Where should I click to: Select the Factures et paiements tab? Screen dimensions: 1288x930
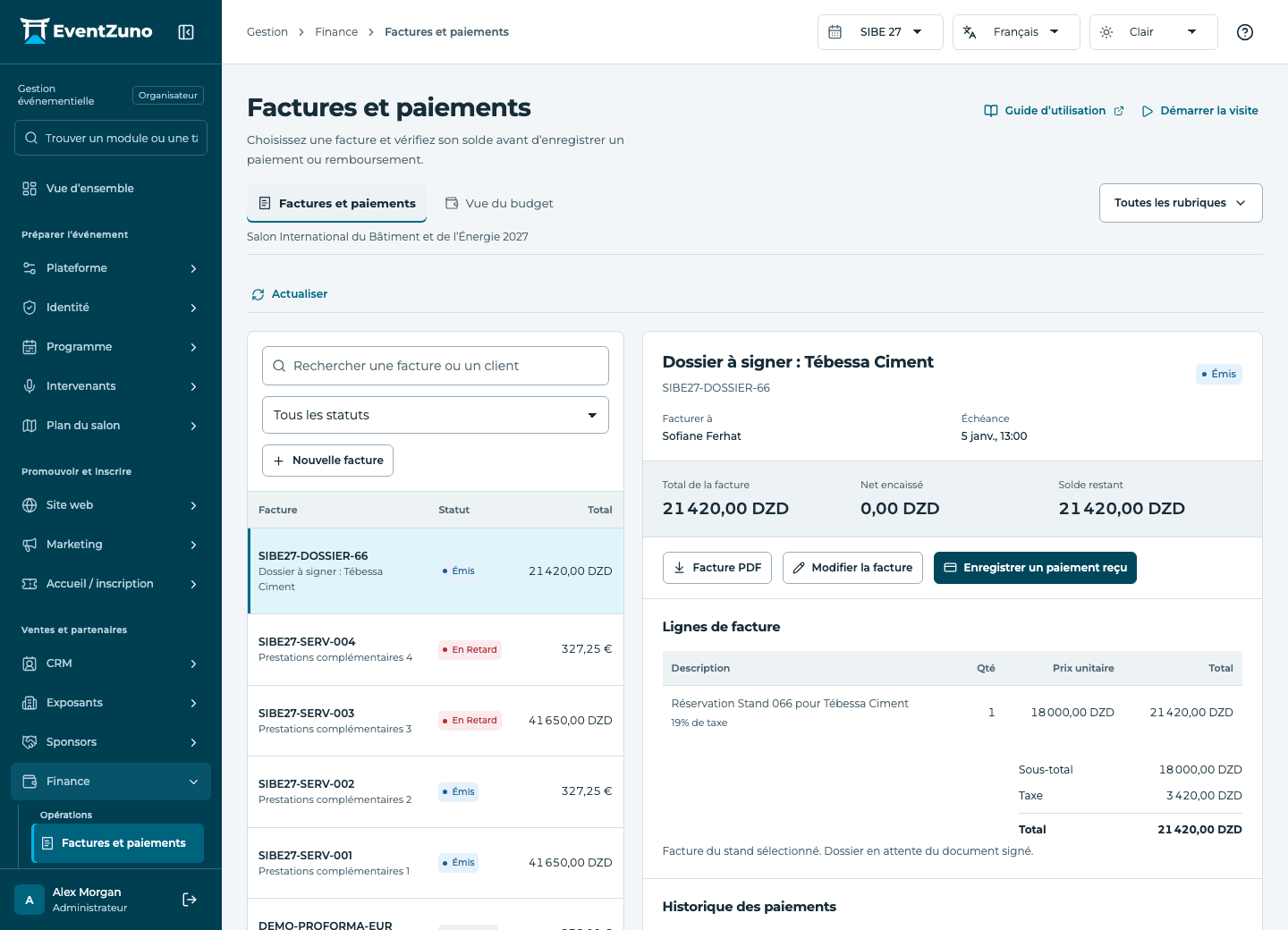(x=337, y=204)
